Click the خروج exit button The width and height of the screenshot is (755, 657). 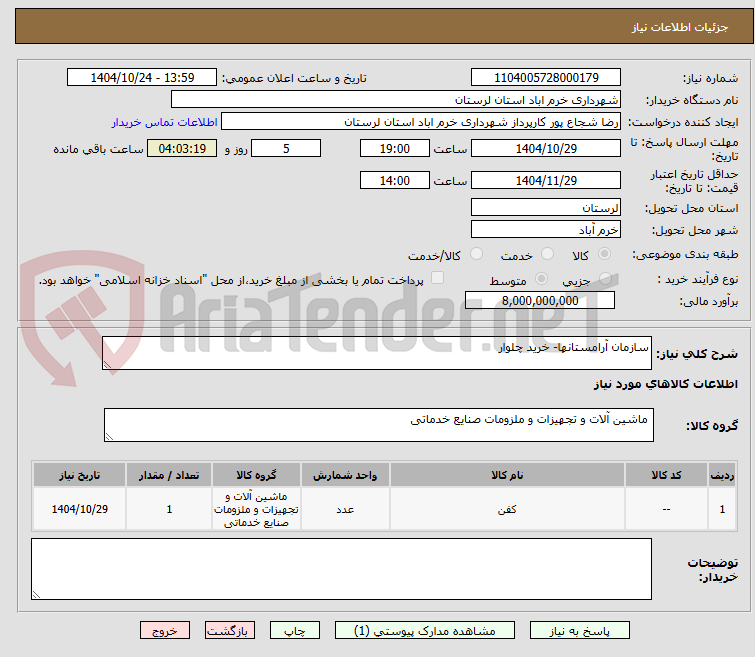pos(165,631)
